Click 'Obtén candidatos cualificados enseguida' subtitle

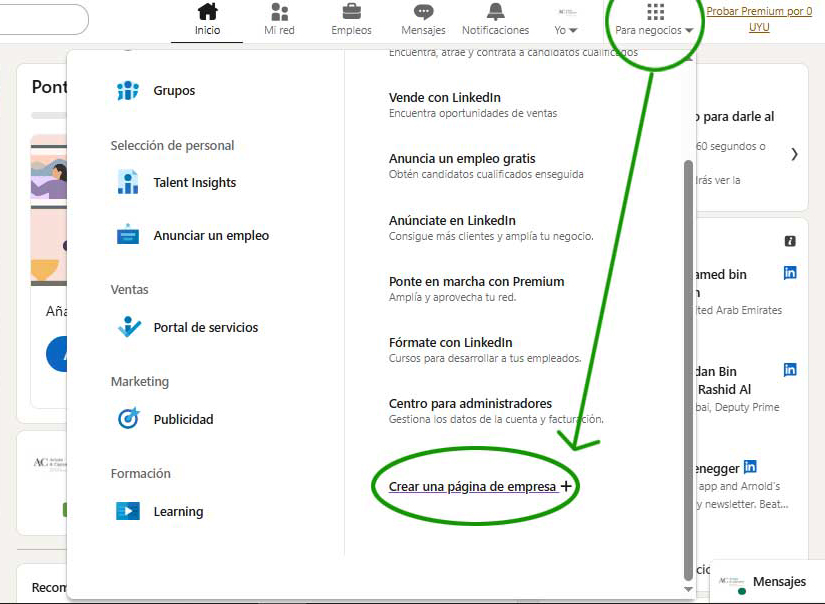pyautogui.click(x=486, y=174)
